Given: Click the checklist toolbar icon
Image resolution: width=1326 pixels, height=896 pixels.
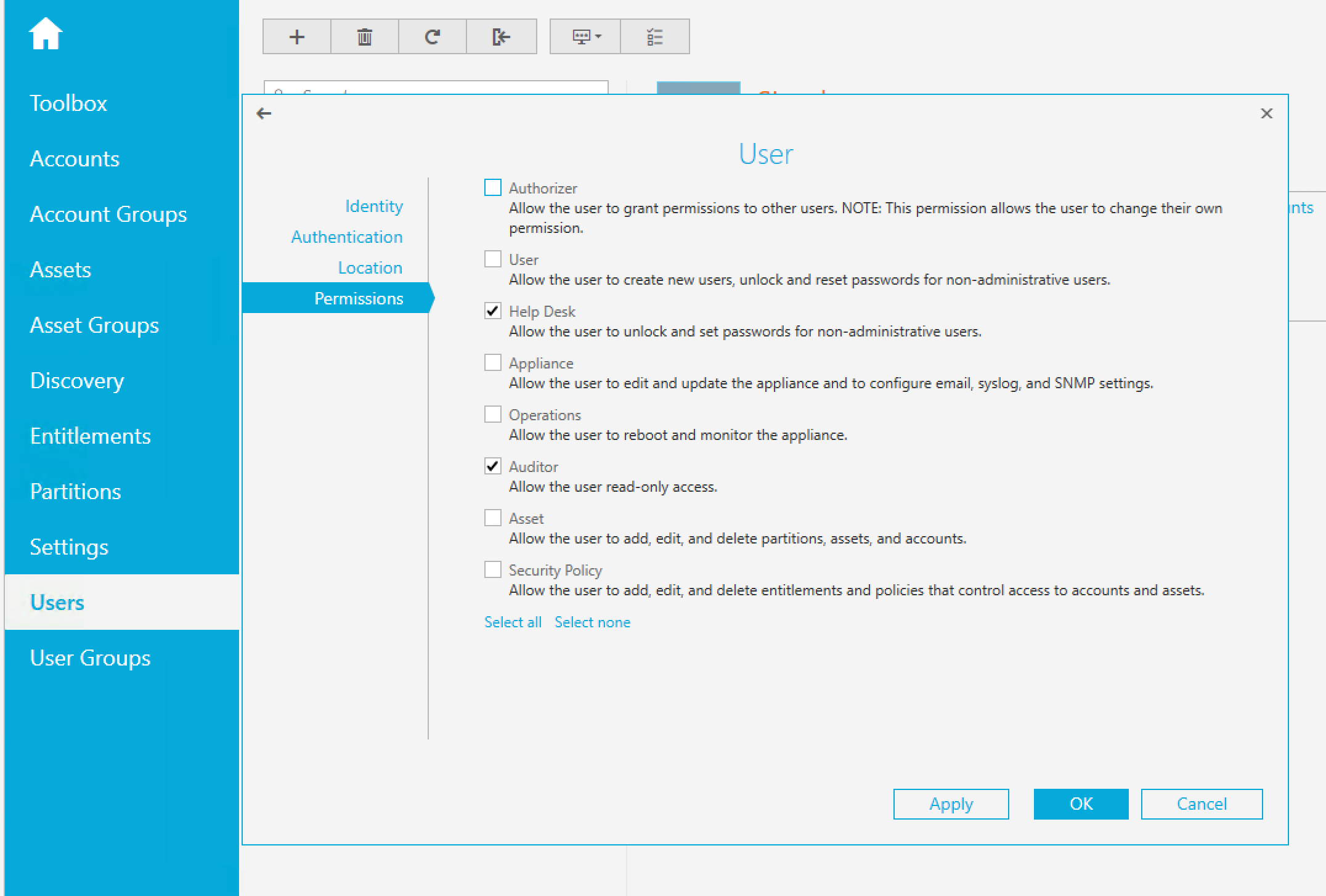Looking at the screenshot, I should 654,37.
